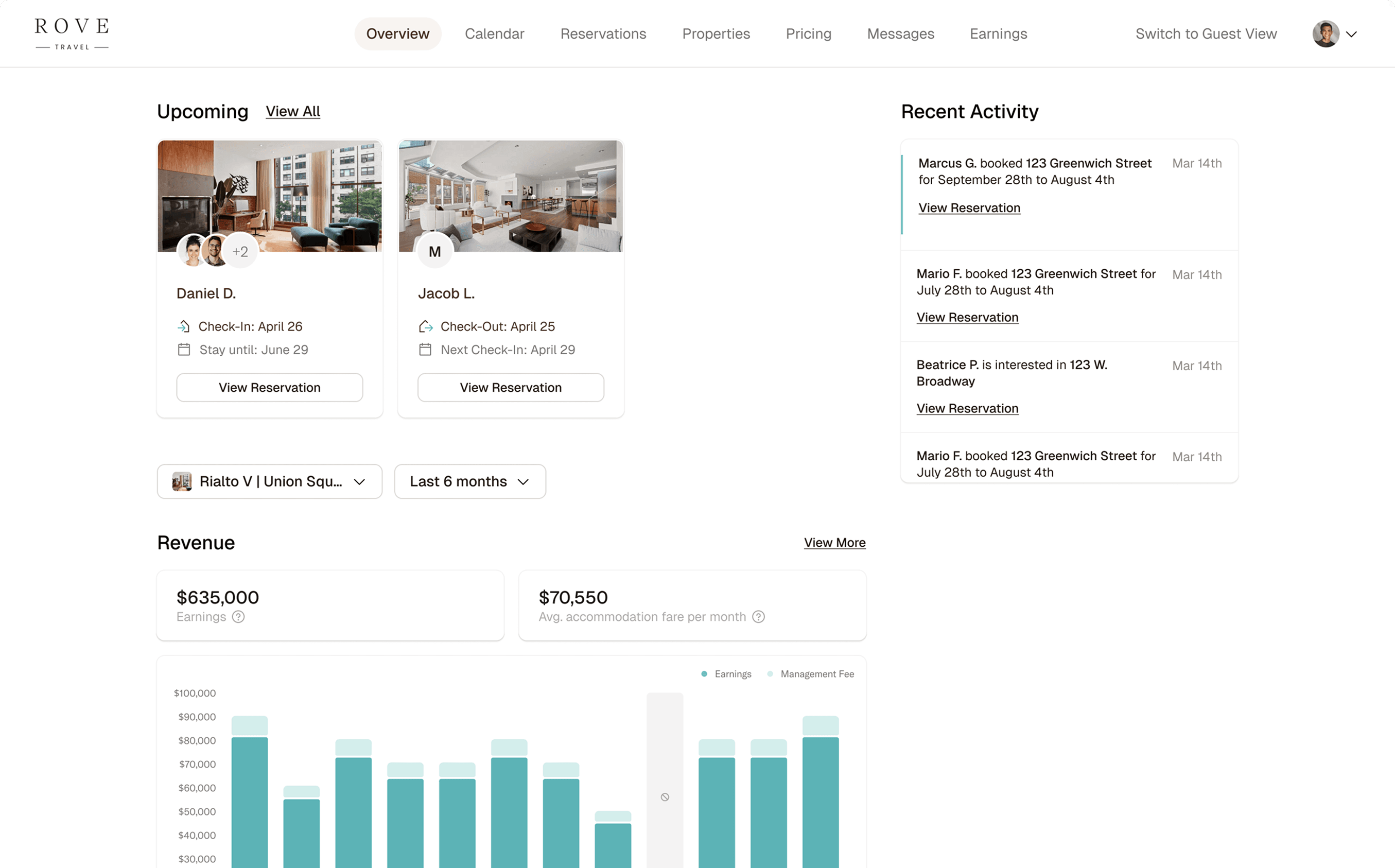Click View Reservation button for Daniel D.
Image resolution: width=1395 pixels, height=868 pixels.
[x=270, y=388]
